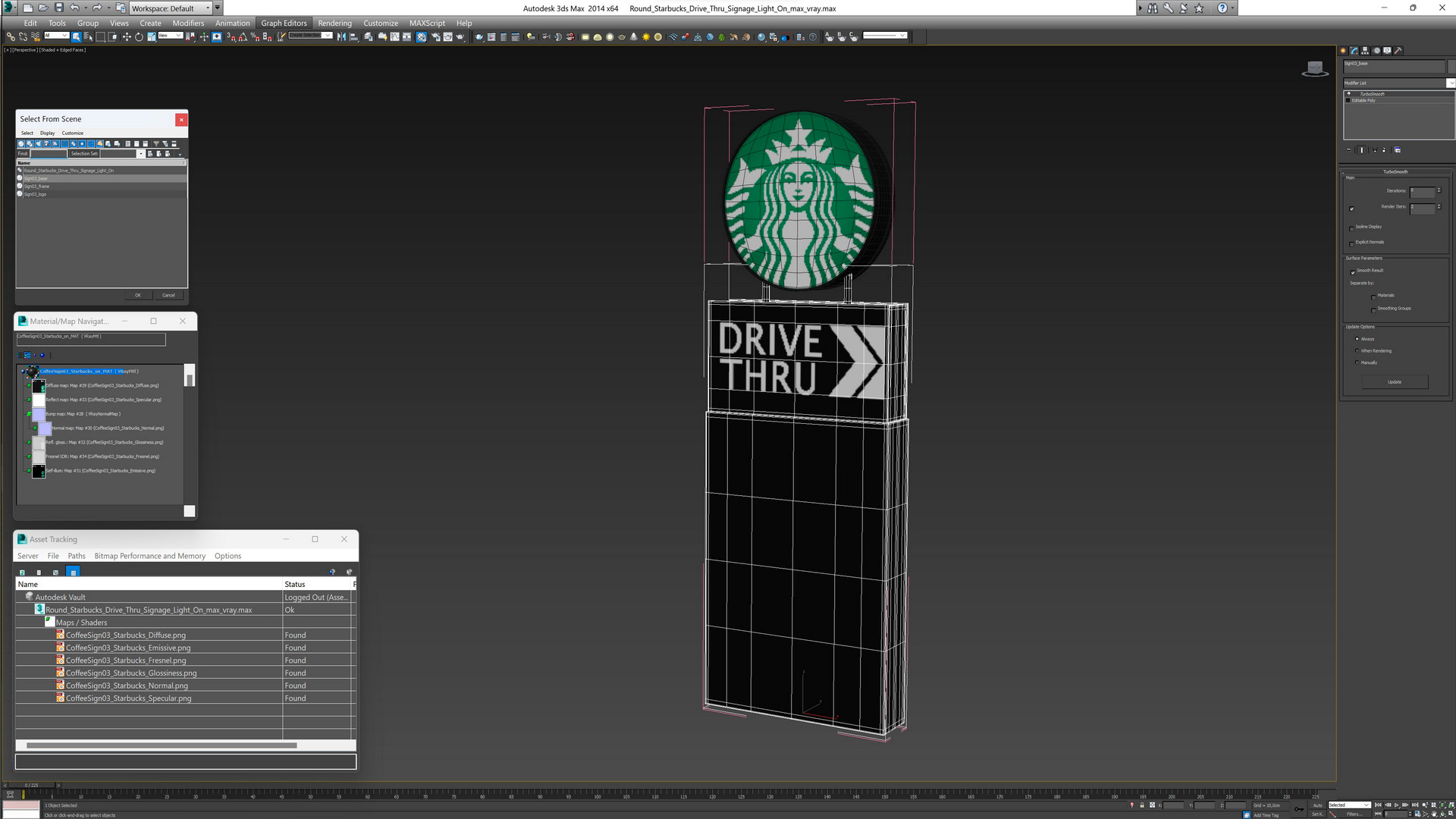The image size is (1456, 819).
Task: Open the Workspace Default dropdown
Action: click(207, 8)
